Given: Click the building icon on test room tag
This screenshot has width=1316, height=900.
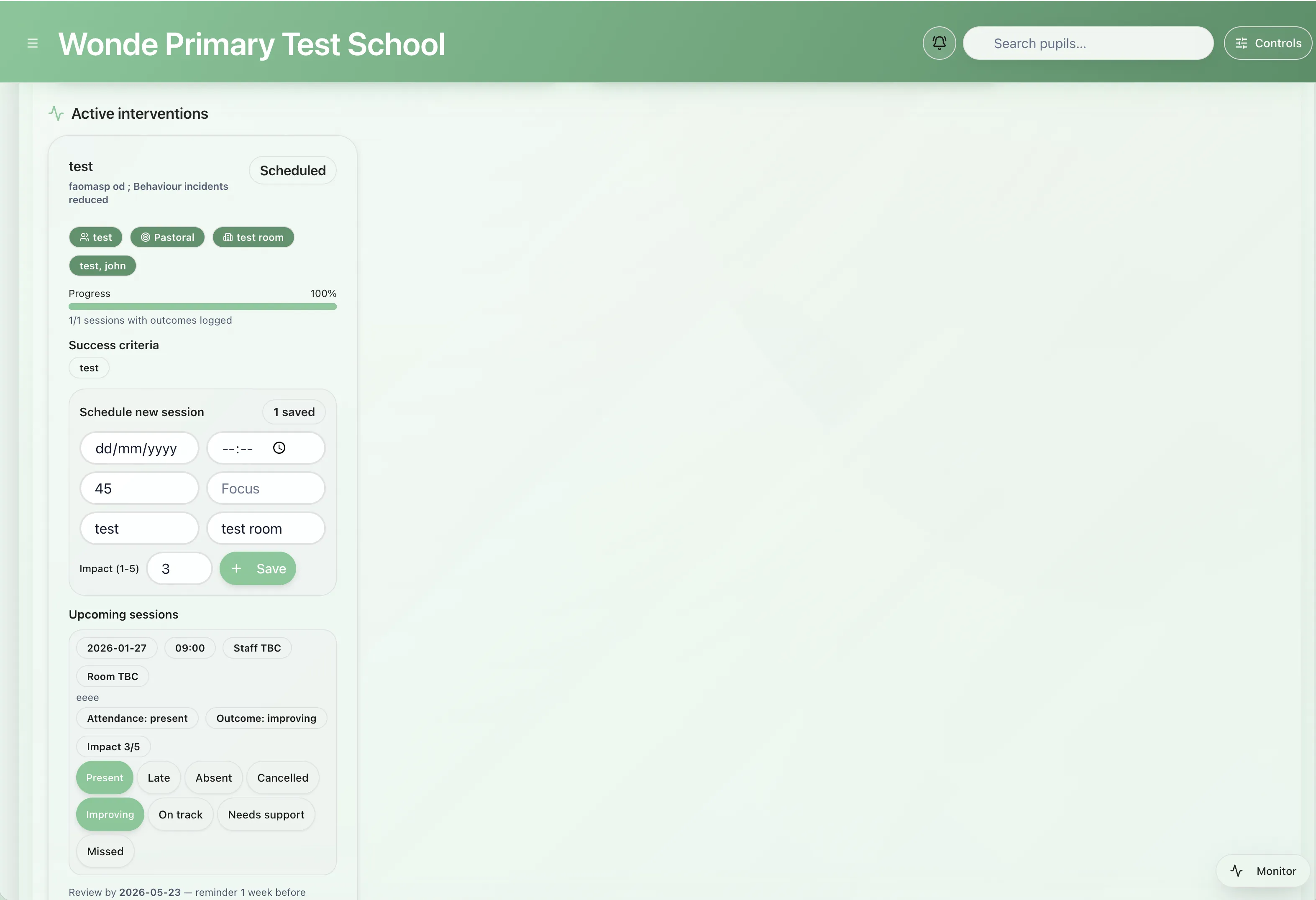Looking at the screenshot, I should (x=228, y=237).
